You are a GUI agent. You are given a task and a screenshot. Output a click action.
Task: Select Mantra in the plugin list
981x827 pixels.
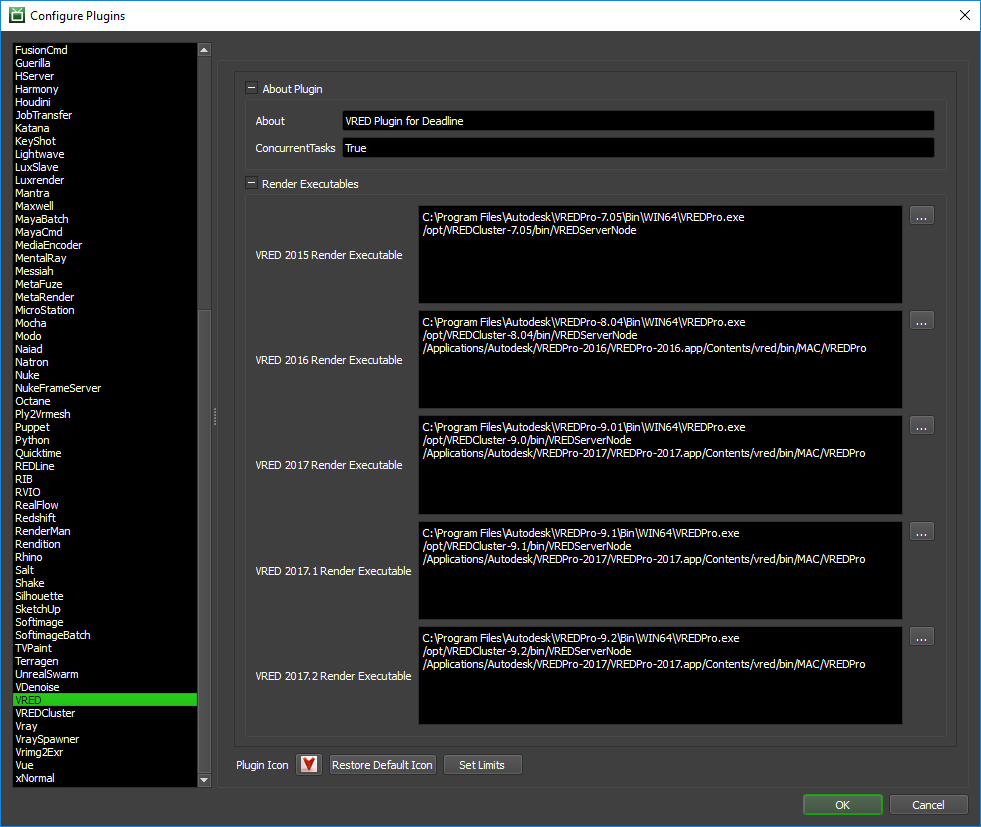(x=105, y=193)
